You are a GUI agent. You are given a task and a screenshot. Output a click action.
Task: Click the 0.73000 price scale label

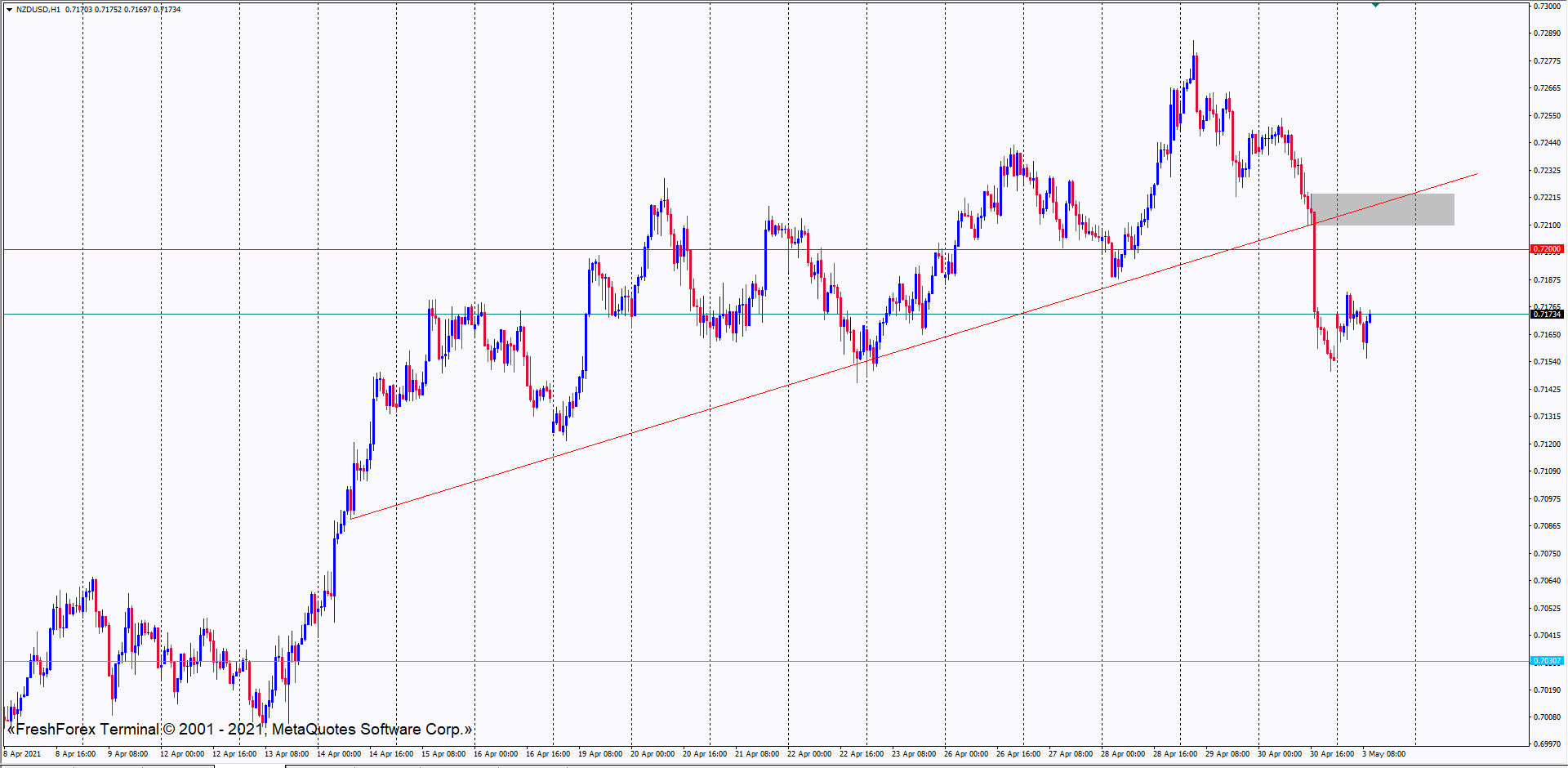tap(1548, 7)
